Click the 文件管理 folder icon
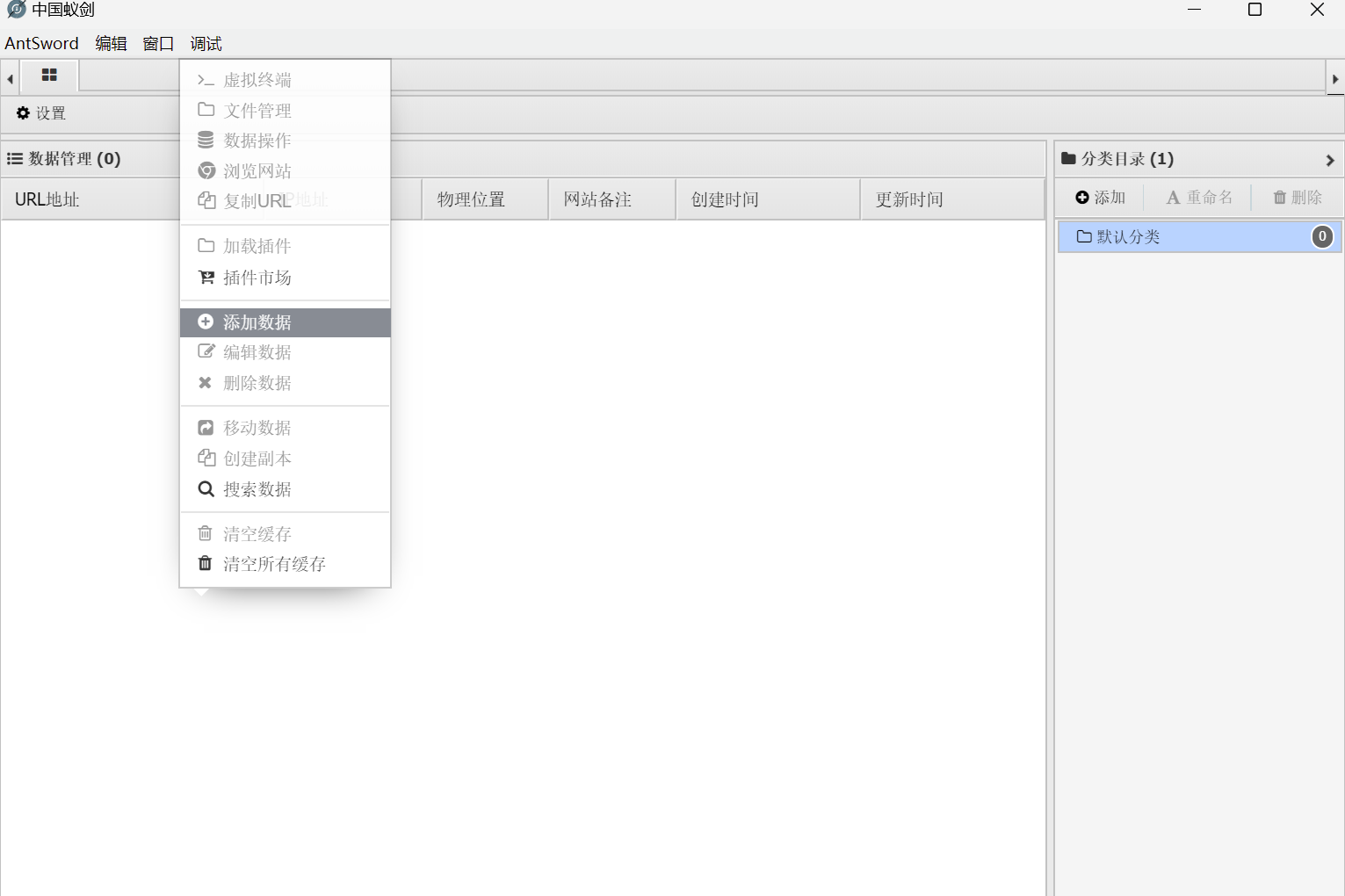Screen dimensions: 1345x896 click(x=206, y=110)
